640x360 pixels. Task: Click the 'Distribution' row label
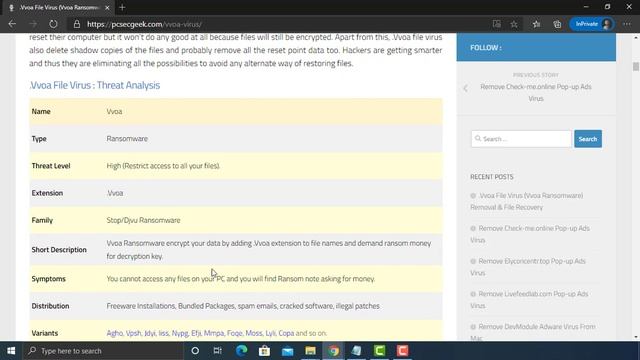pos(50,306)
